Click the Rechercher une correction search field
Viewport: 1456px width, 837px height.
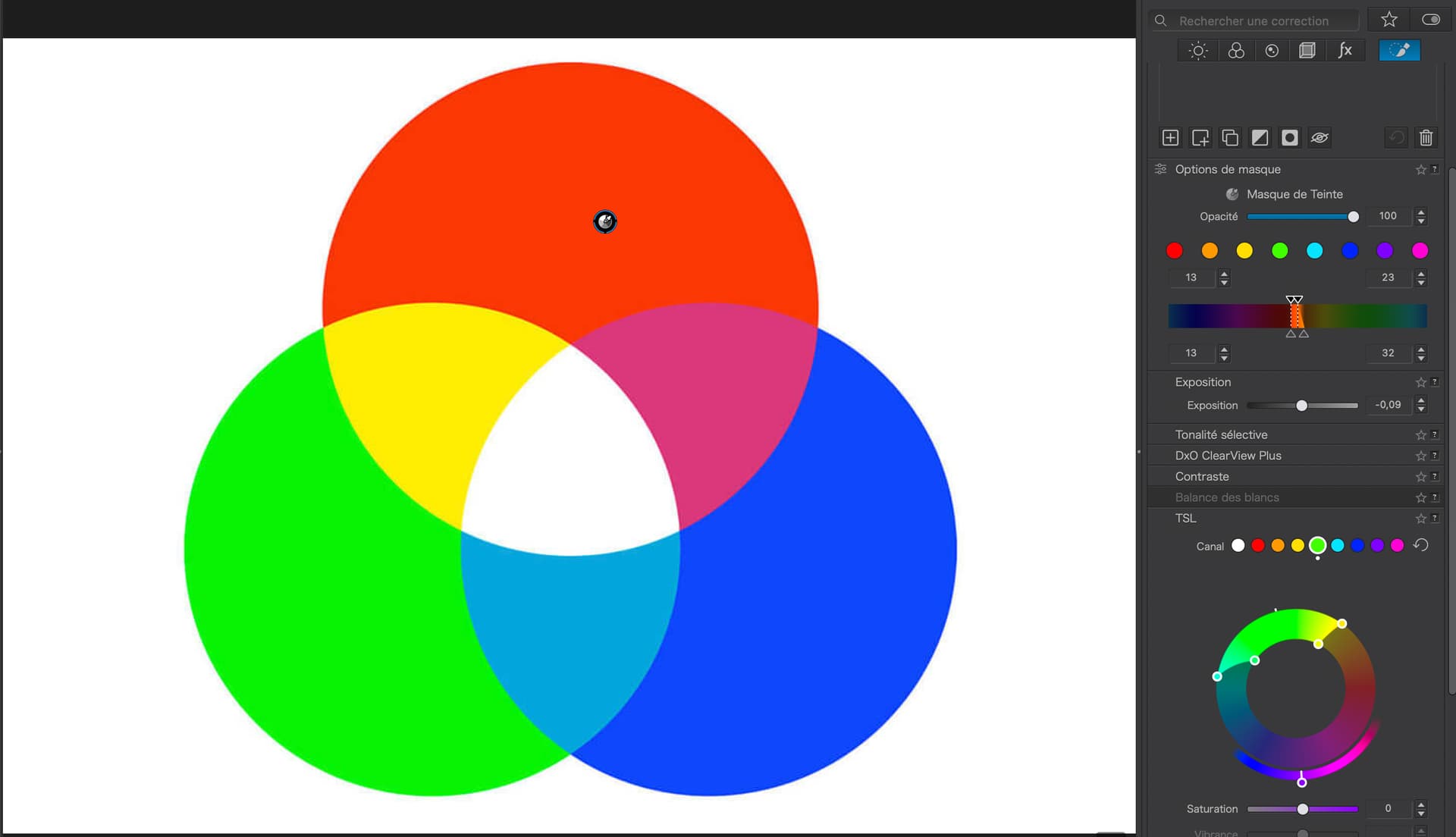coord(1259,21)
